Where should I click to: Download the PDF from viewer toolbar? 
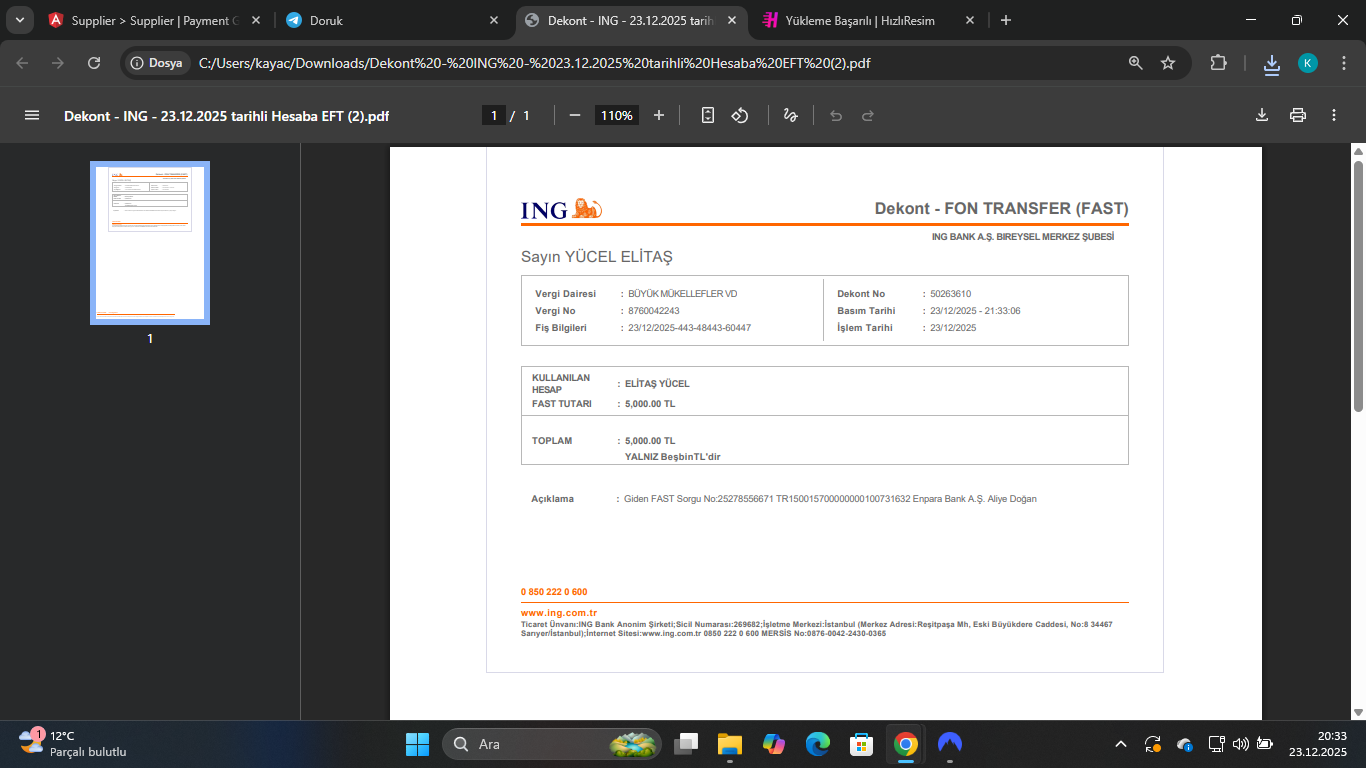(x=1262, y=115)
